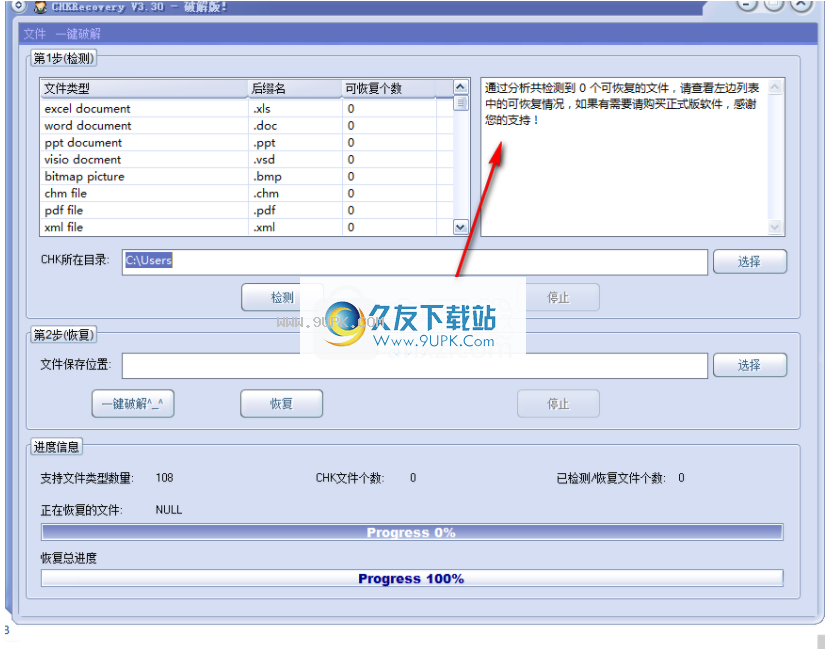The image size is (826, 649).
Task: Sort by 后缀名 column header
Action: 295,88
